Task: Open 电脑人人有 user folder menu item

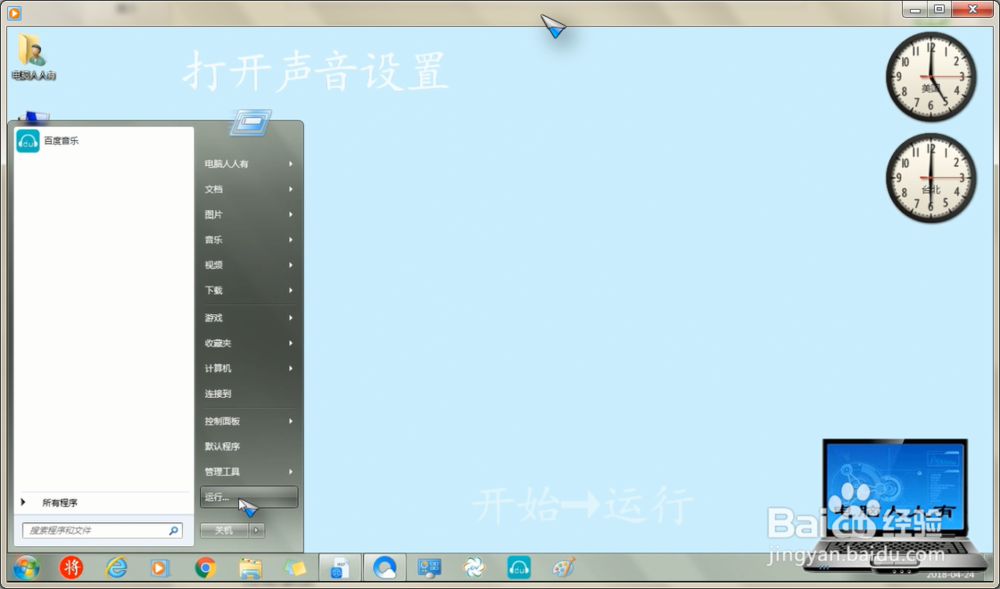Action: point(249,164)
